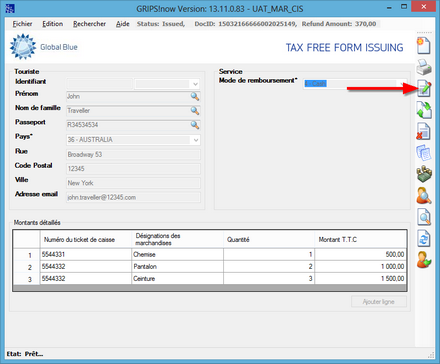Image resolution: width=440 pixels, height=364 pixels.
Task: Click search magnifier in Passeport field
Action: click(195, 125)
